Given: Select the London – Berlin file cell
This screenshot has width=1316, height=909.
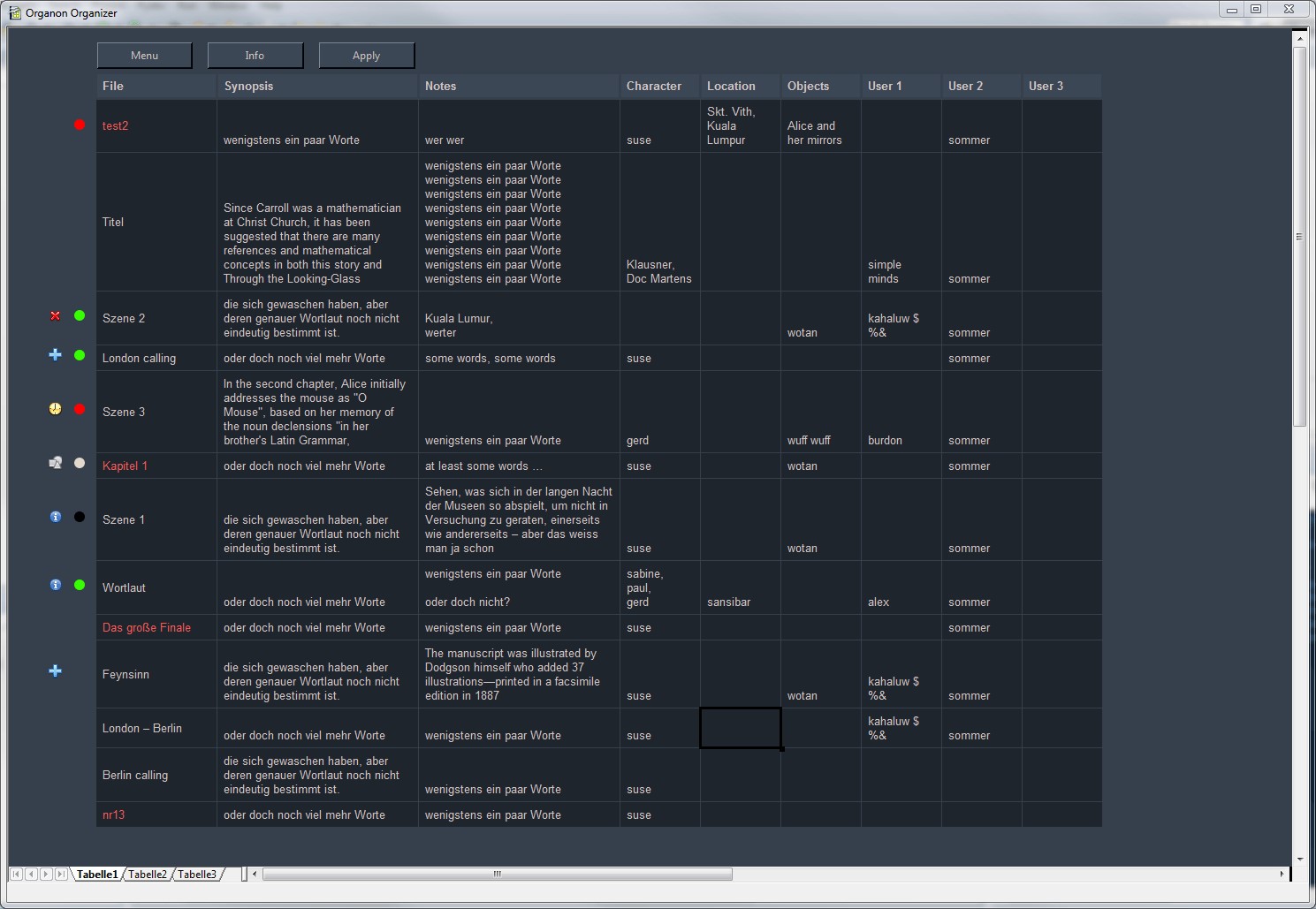Looking at the screenshot, I should pyautogui.click(x=156, y=728).
